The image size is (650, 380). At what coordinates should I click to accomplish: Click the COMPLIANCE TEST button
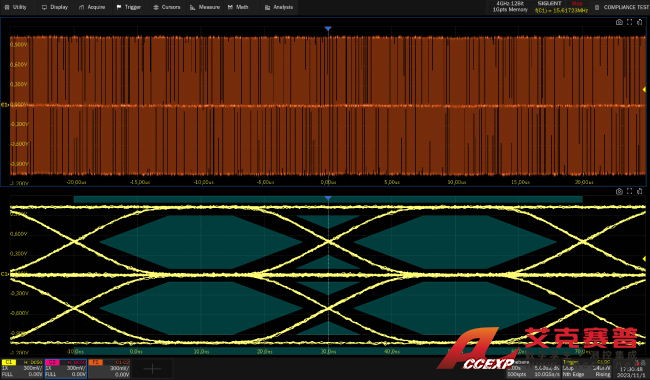621,7
